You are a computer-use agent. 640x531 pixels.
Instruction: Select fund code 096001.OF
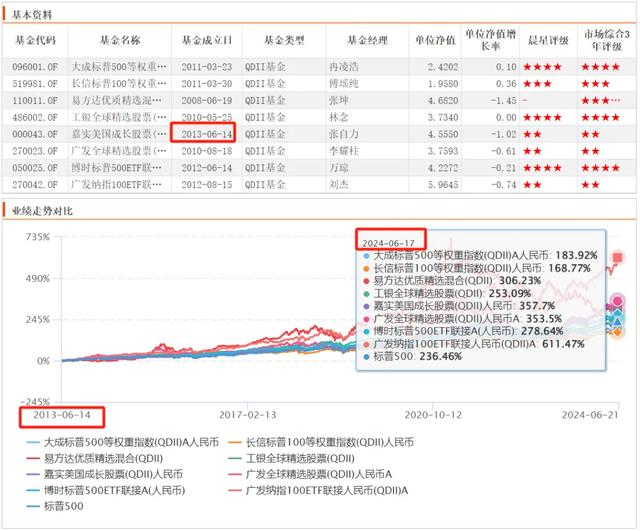pyautogui.click(x=35, y=67)
